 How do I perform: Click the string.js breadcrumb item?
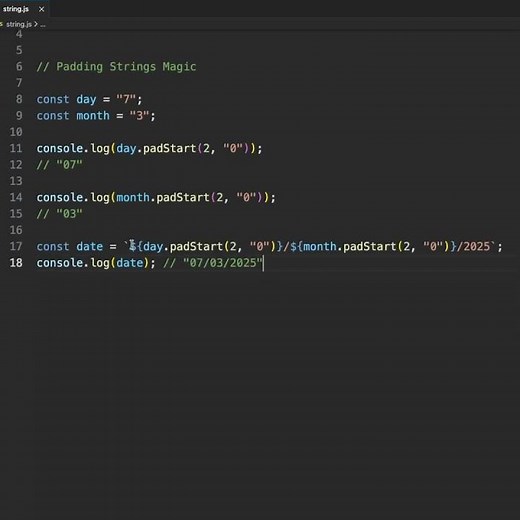coord(19,24)
